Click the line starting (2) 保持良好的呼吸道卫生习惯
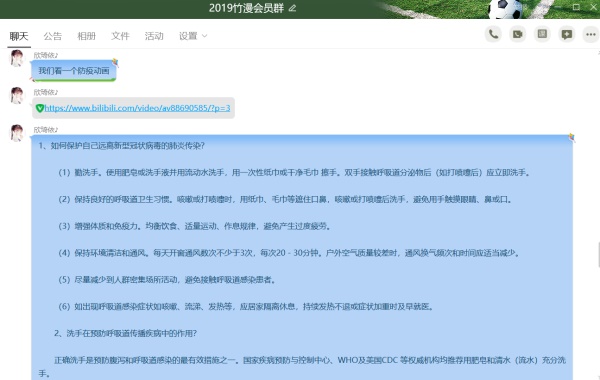The image size is (600, 380). [285, 199]
